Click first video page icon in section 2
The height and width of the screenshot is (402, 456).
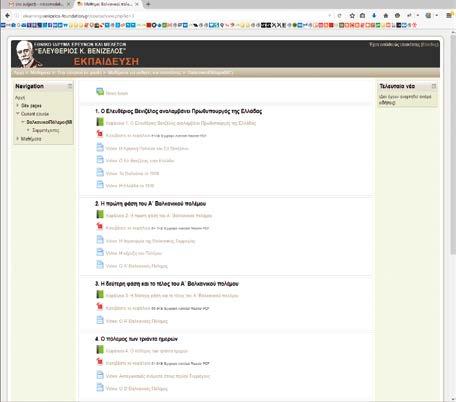point(100,239)
